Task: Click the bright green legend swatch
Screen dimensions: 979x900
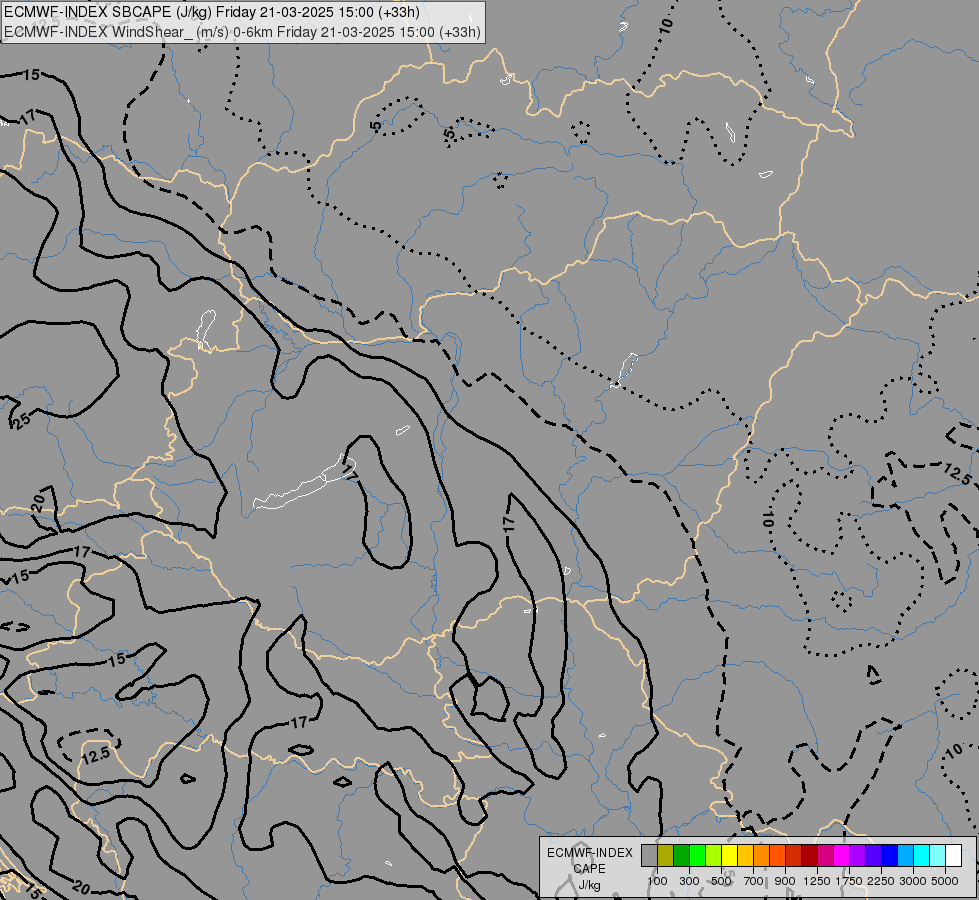Action: pyautogui.click(x=697, y=855)
